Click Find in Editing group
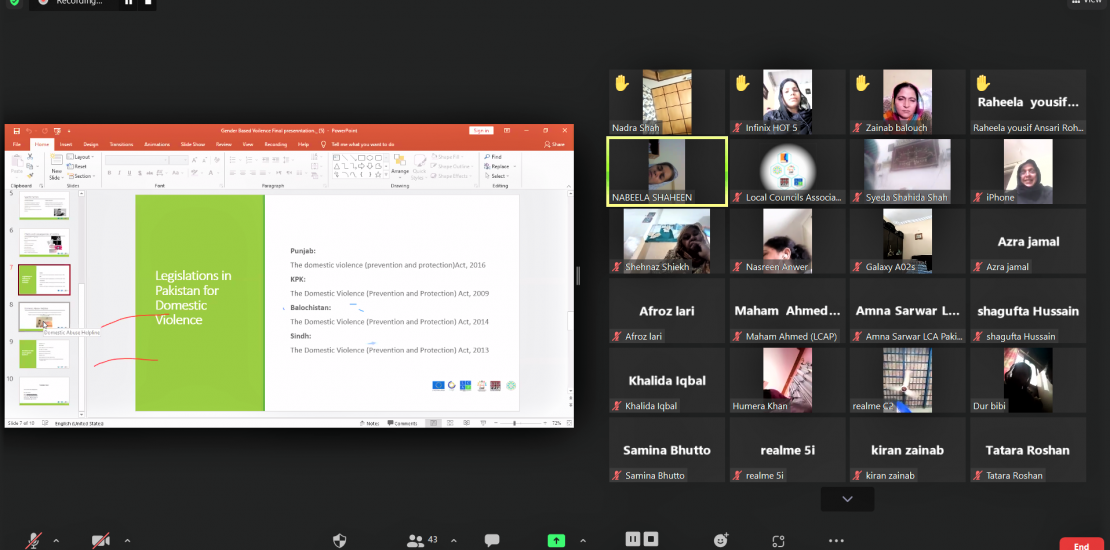The height and width of the screenshot is (550, 1110). (493, 157)
